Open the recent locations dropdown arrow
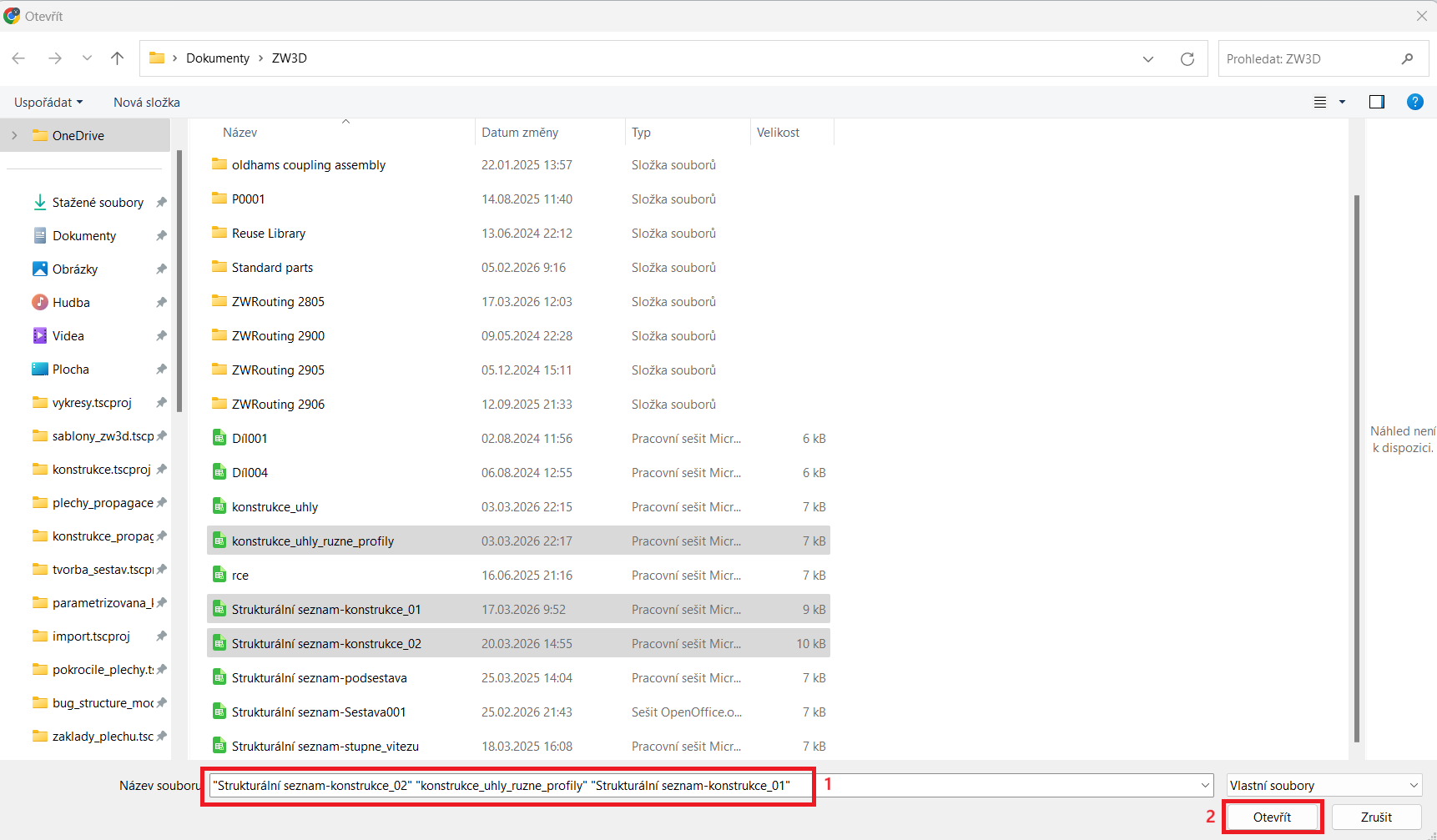Screen dimensions: 1437x840 tap(87, 58)
